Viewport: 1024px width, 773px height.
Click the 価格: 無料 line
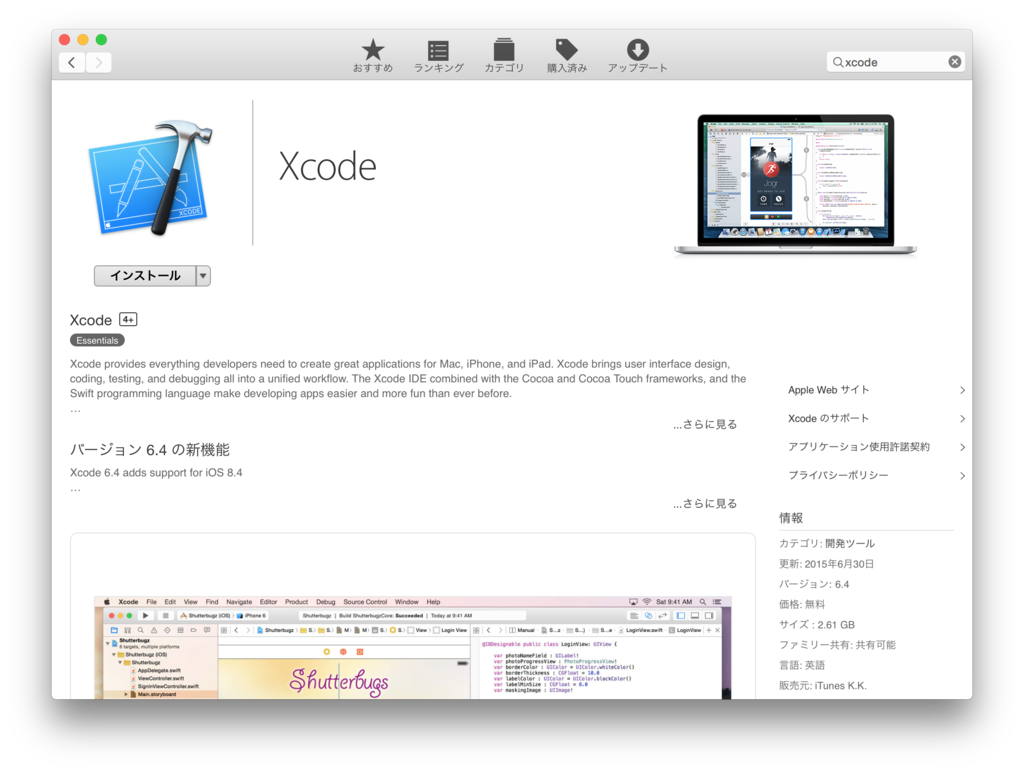tap(802, 605)
